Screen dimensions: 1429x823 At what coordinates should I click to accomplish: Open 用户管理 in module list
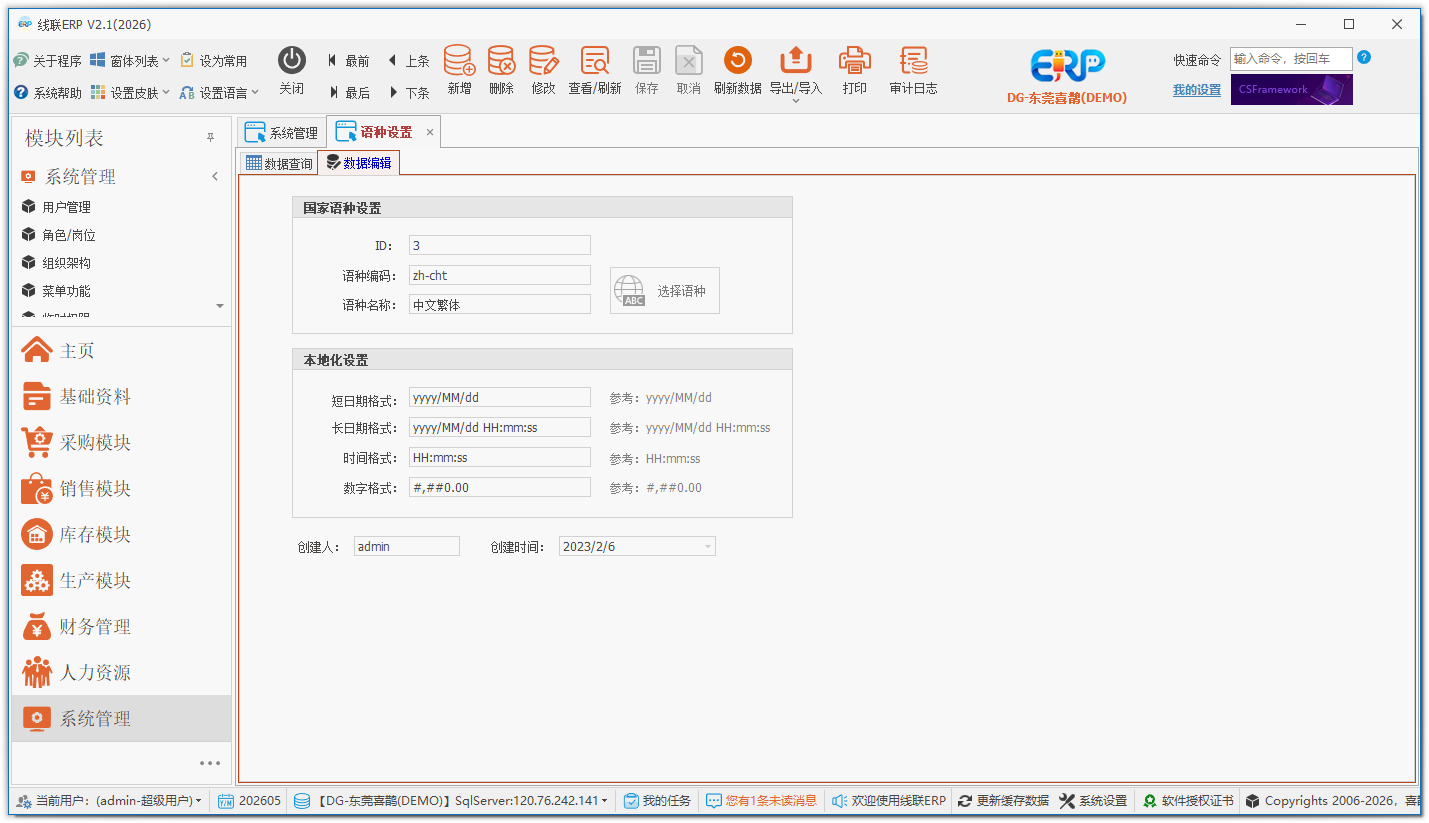point(66,207)
